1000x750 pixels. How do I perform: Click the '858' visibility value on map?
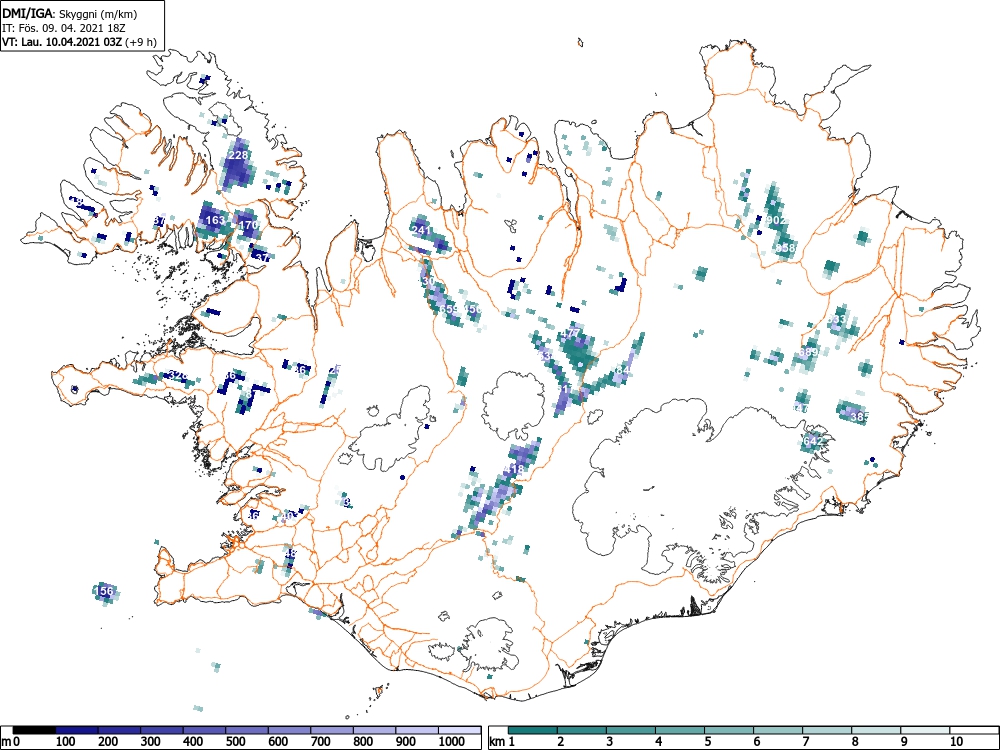(786, 247)
